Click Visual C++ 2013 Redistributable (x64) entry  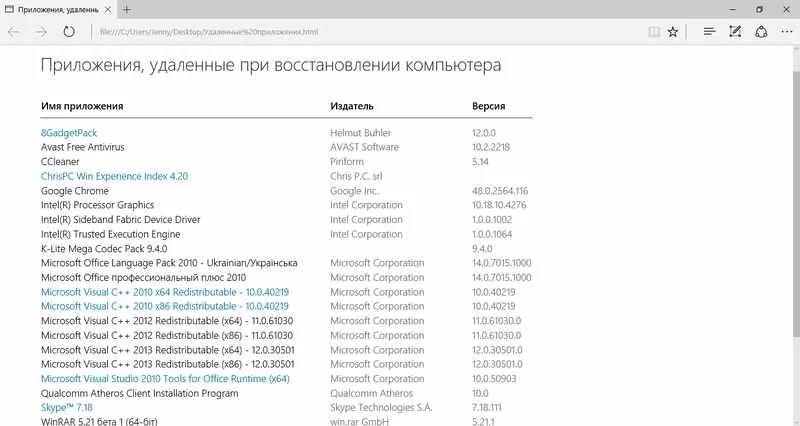pos(168,350)
